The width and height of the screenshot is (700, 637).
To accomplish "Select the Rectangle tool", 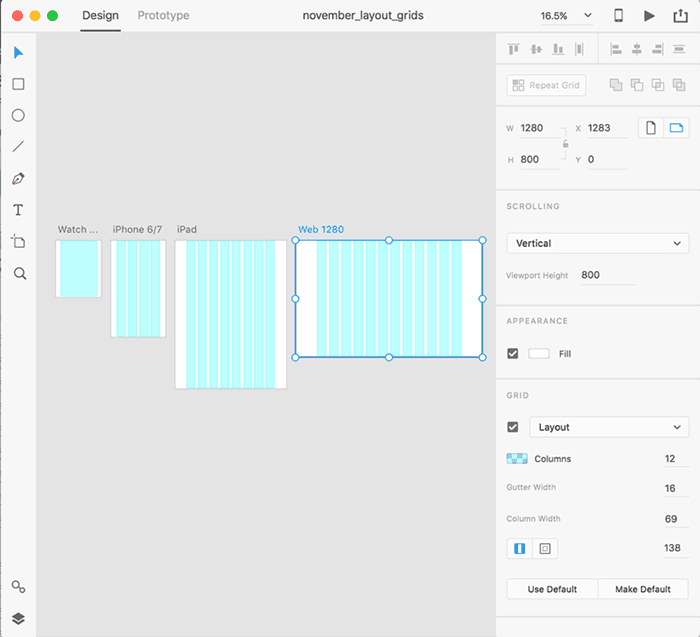I will [18, 85].
